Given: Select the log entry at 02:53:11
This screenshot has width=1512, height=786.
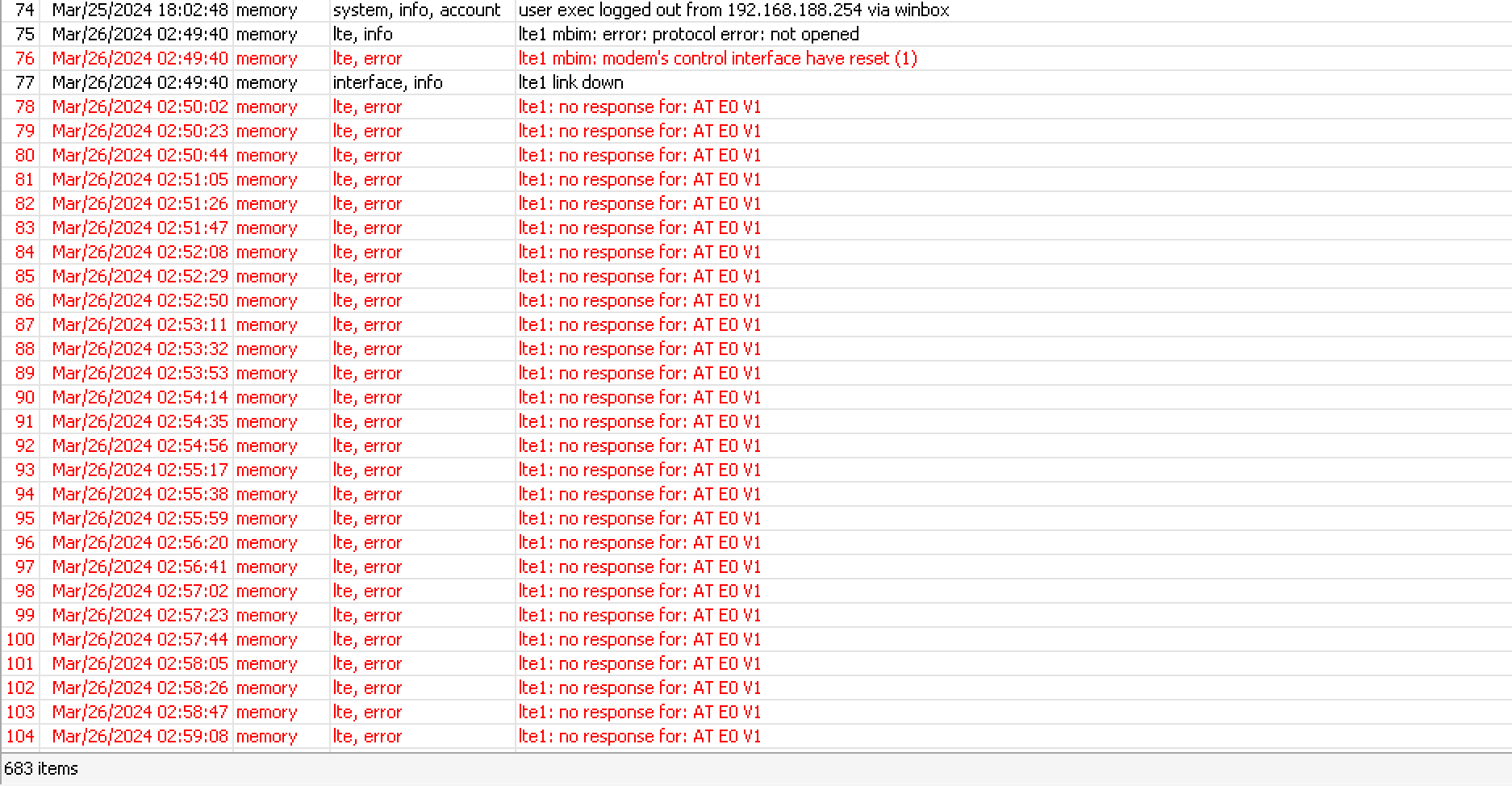Looking at the screenshot, I should [x=640, y=324].
